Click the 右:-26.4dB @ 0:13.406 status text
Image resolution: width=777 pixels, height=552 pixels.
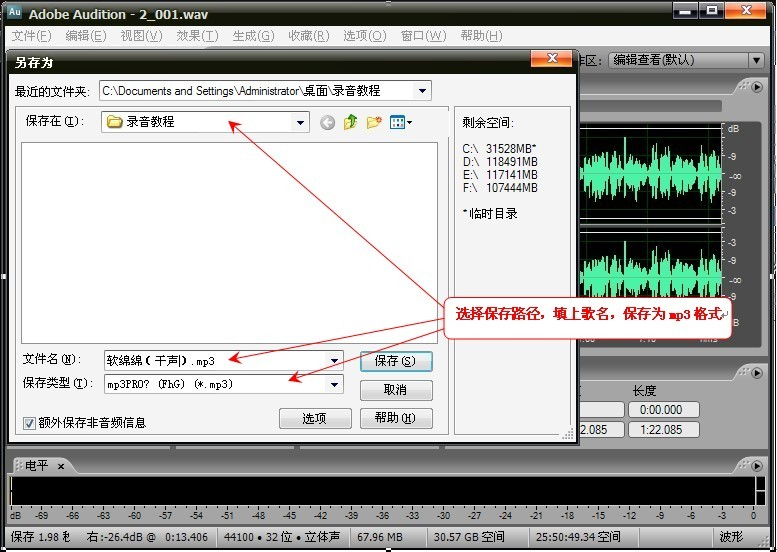[147, 537]
